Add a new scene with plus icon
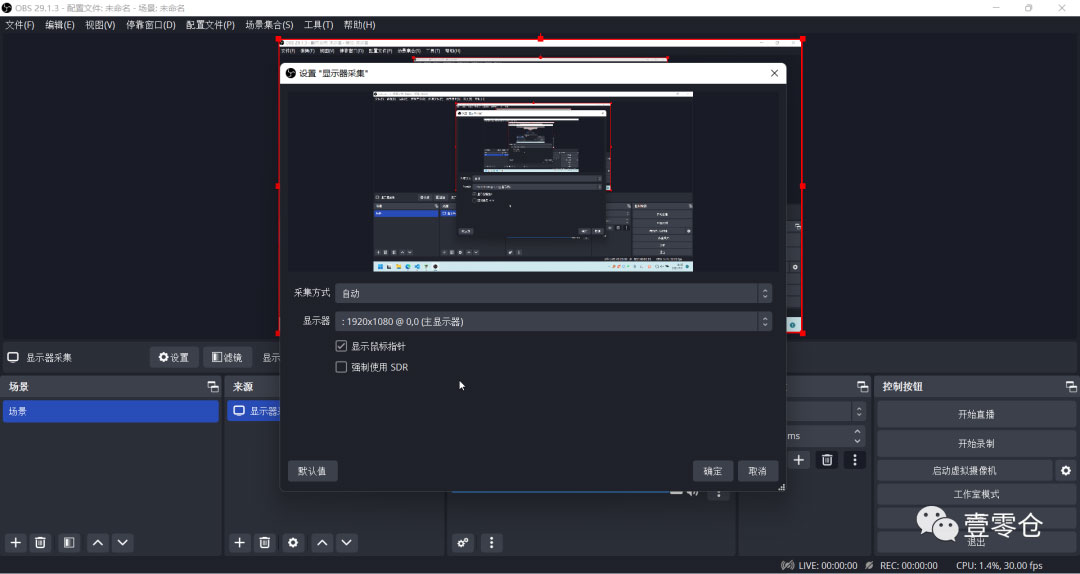1080x574 pixels. 15,542
